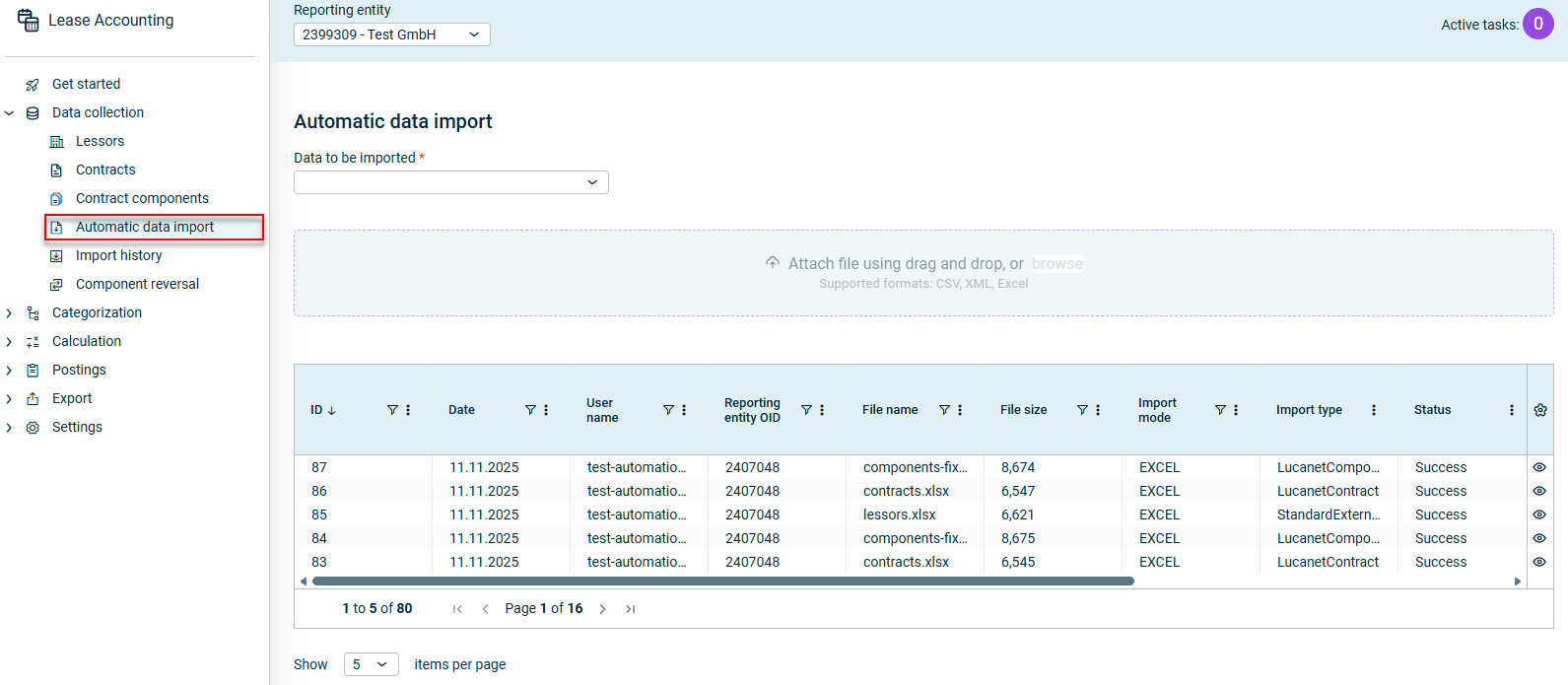Open the filter for Reporting entity OID column
The height and width of the screenshot is (685, 1568).
pos(806,410)
